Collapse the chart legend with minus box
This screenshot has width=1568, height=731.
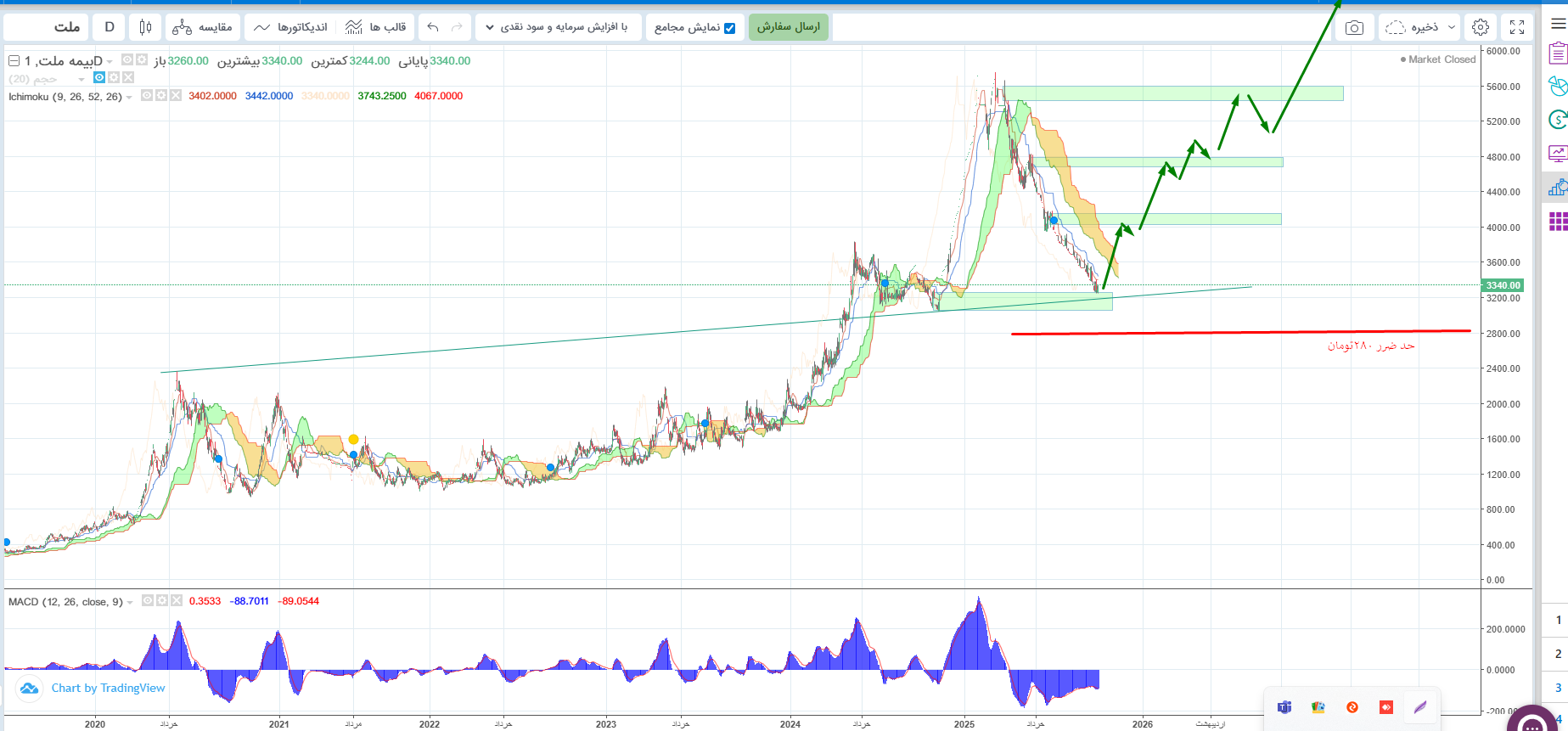[14, 61]
